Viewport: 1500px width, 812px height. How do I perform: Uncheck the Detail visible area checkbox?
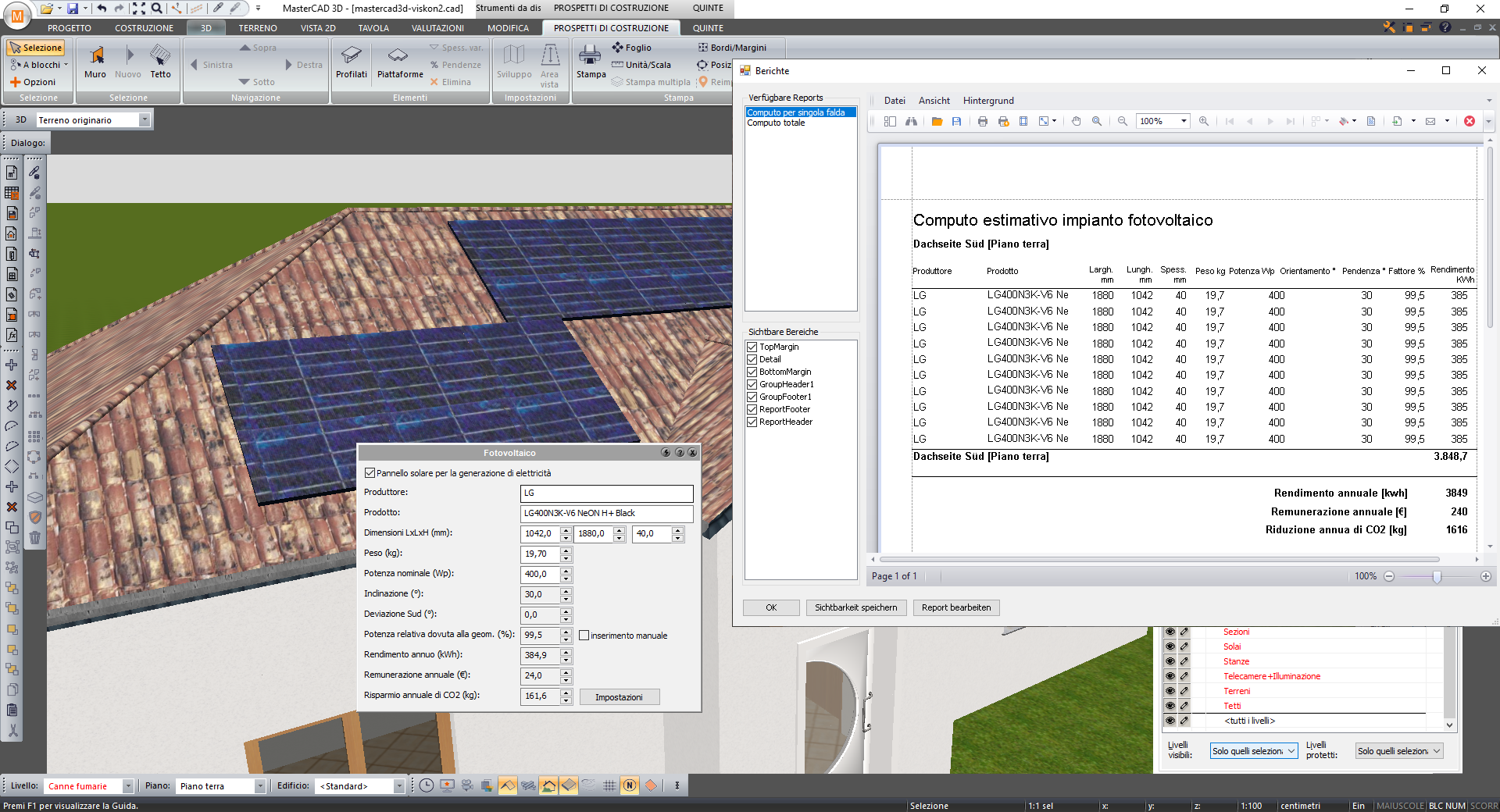752,359
